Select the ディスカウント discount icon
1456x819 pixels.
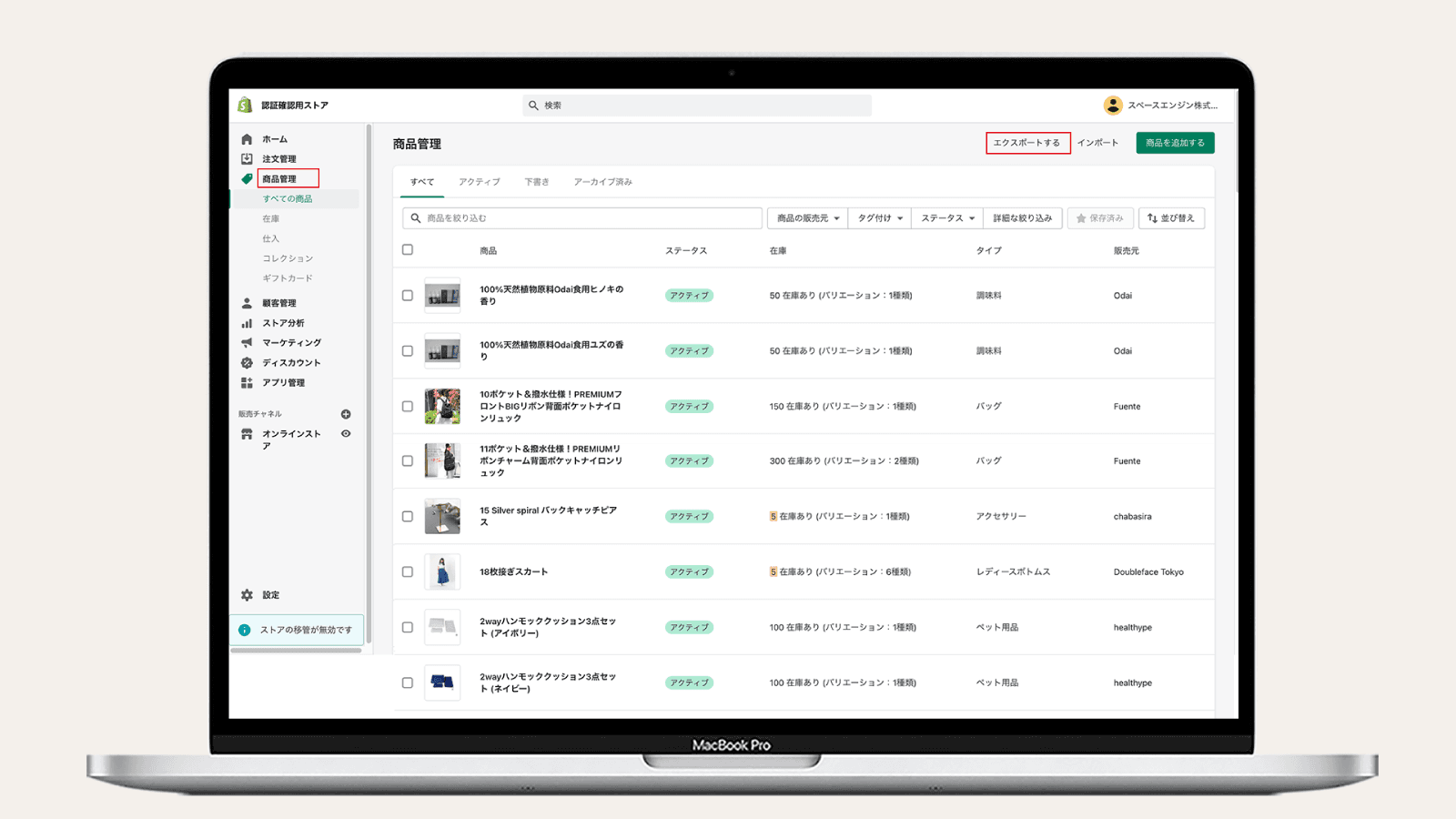coord(246,362)
